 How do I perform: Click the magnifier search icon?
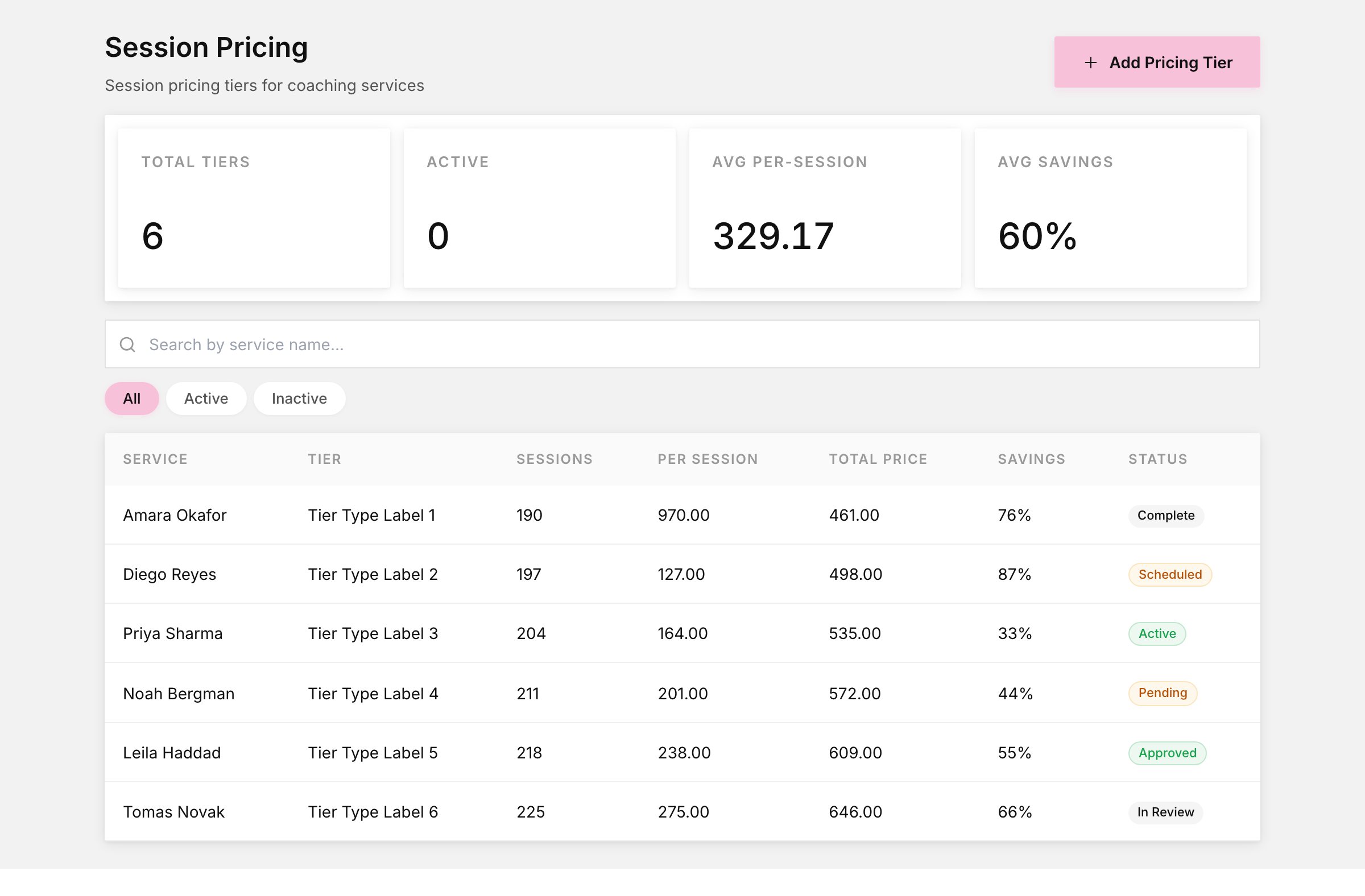(x=127, y=345)
